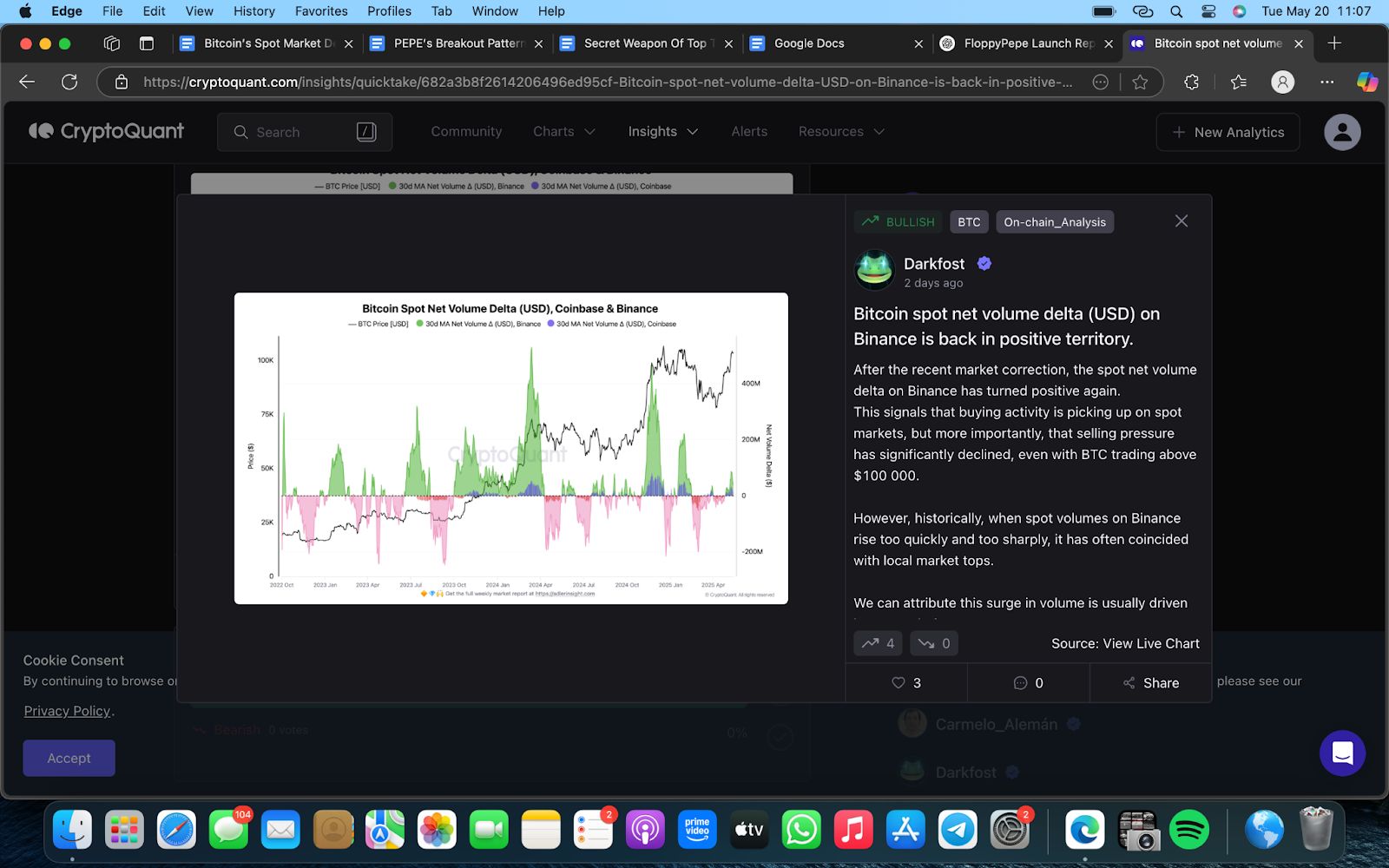
Task: Open the Privacy Policy link
Action: coord(67,711)
